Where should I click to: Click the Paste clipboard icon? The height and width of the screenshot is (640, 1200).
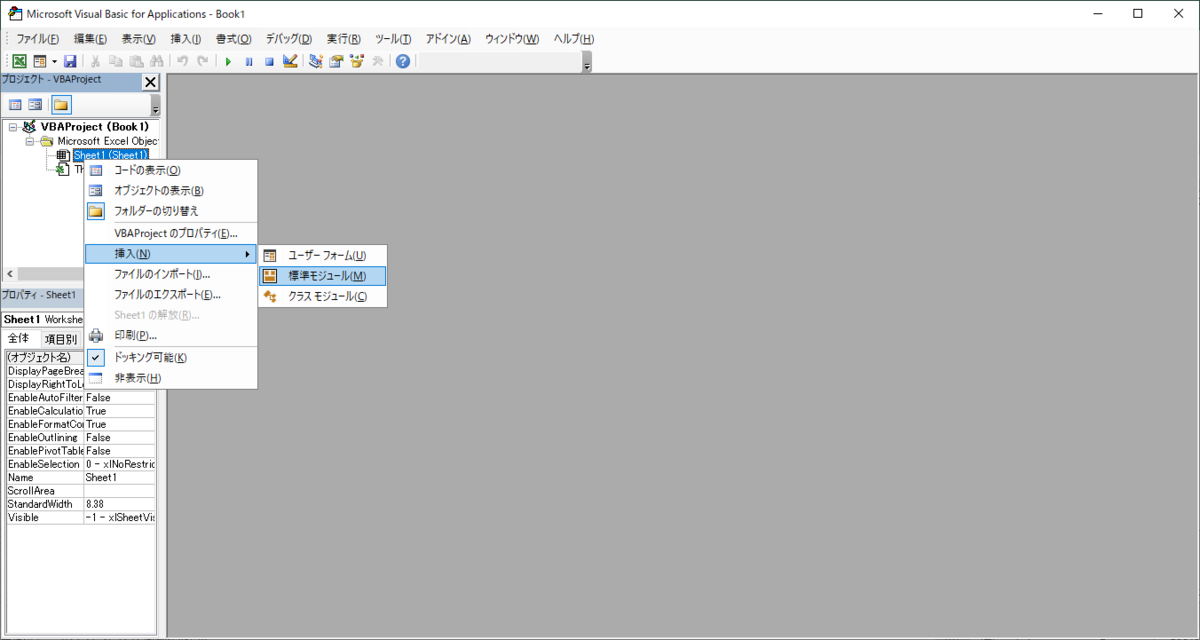(x=136, y=61)
